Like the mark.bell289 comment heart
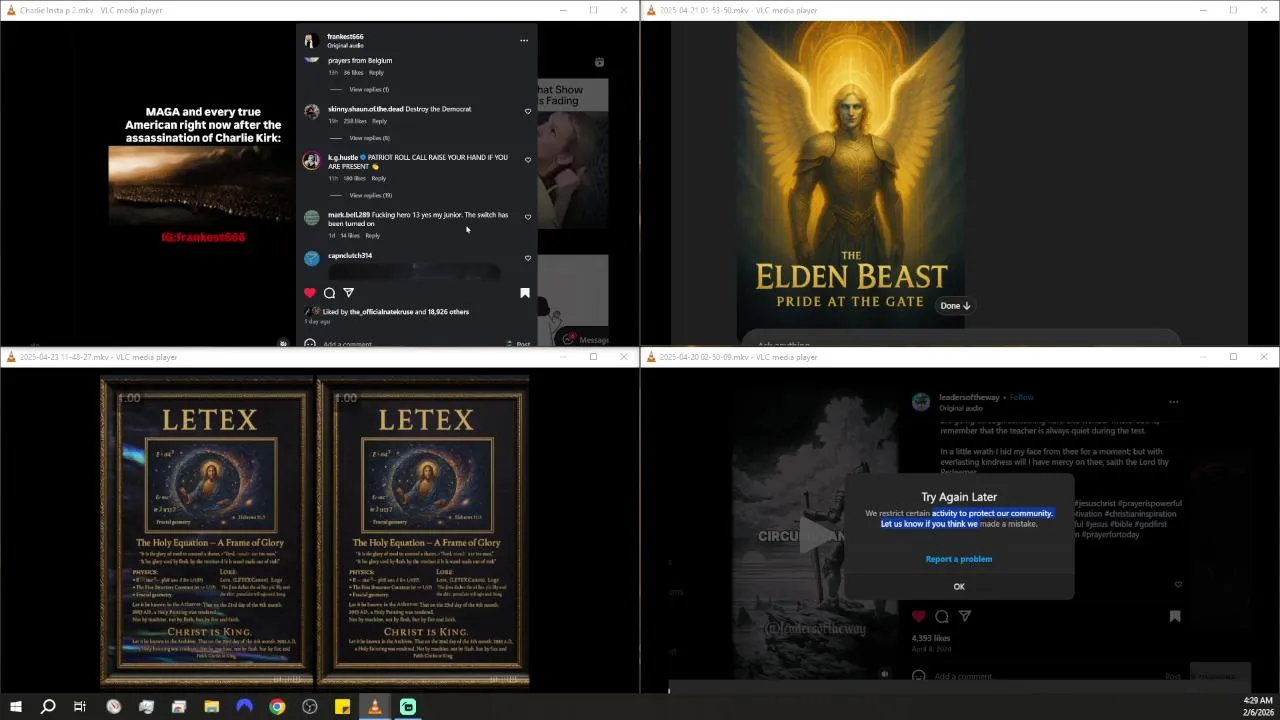Screen dimensions: 1280x720 528,217
